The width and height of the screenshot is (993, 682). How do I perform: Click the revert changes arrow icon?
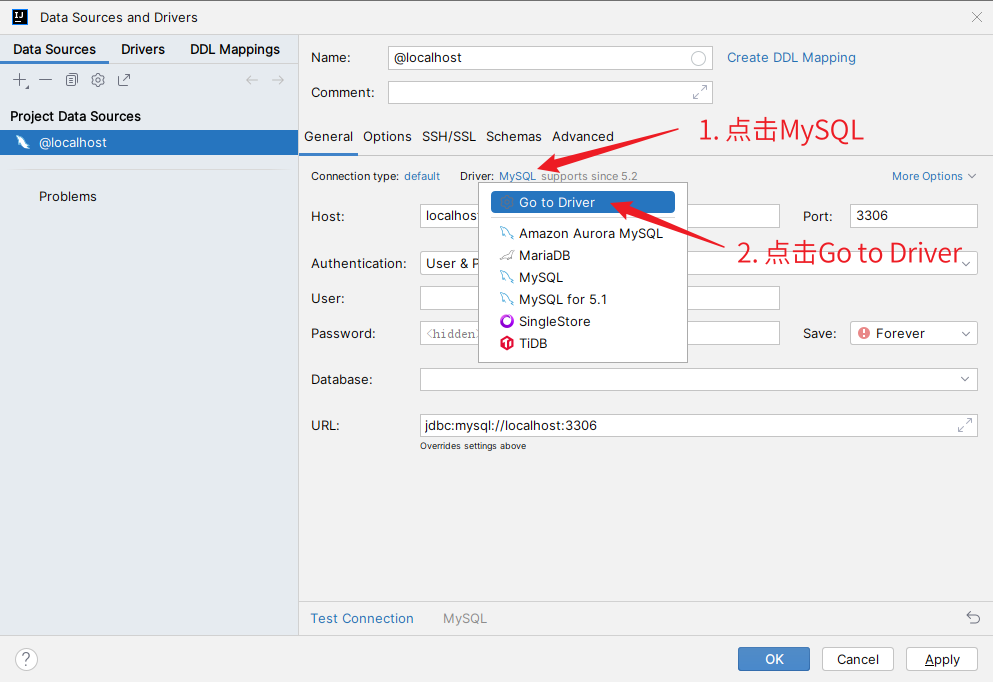point(973,618)
